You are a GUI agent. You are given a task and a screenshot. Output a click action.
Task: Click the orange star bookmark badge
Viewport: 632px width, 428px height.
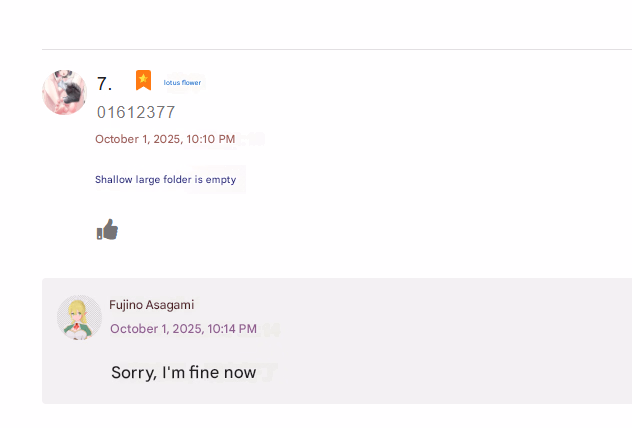coord(144,81)
